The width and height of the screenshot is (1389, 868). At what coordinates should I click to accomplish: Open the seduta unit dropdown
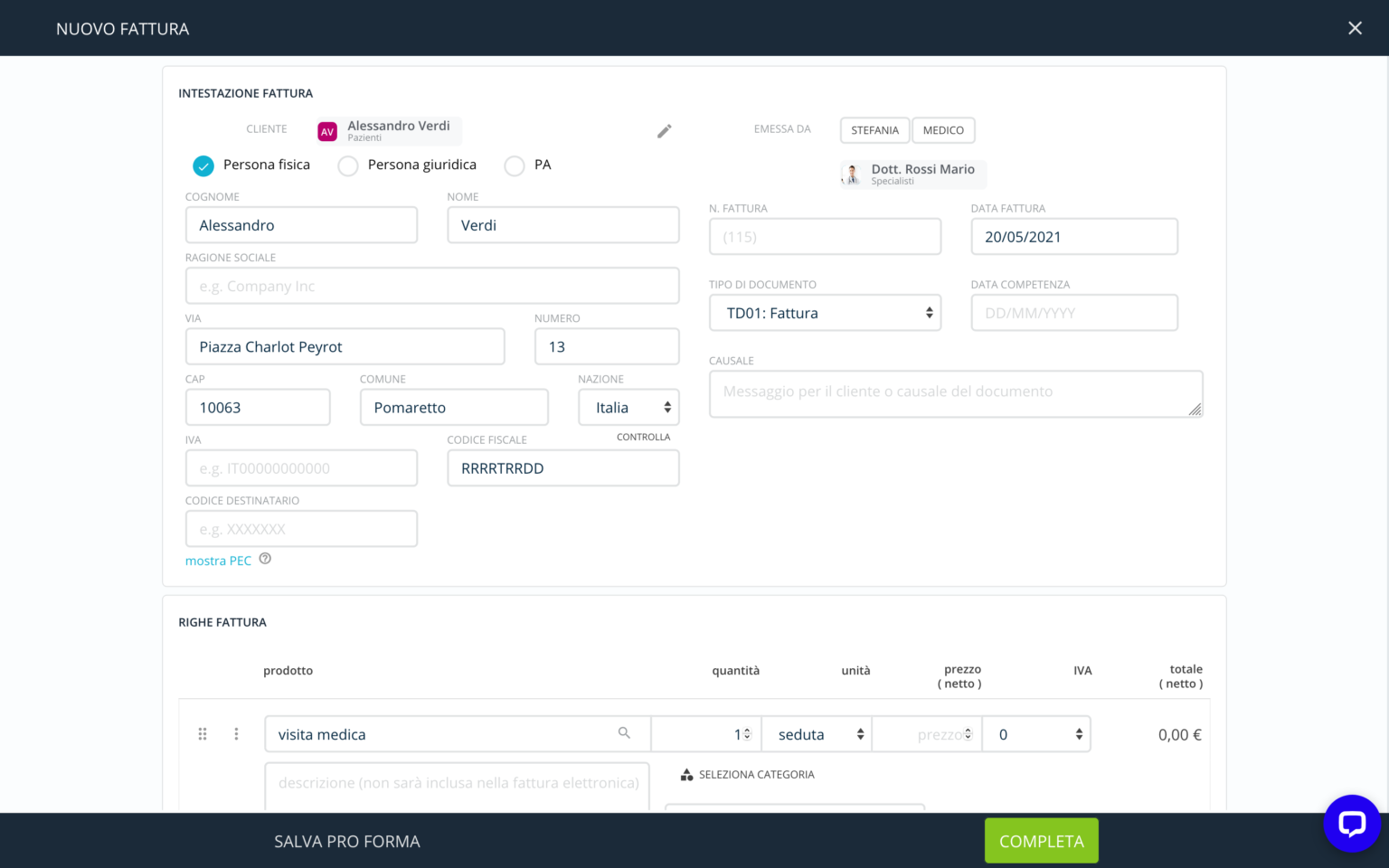[815, 733]
